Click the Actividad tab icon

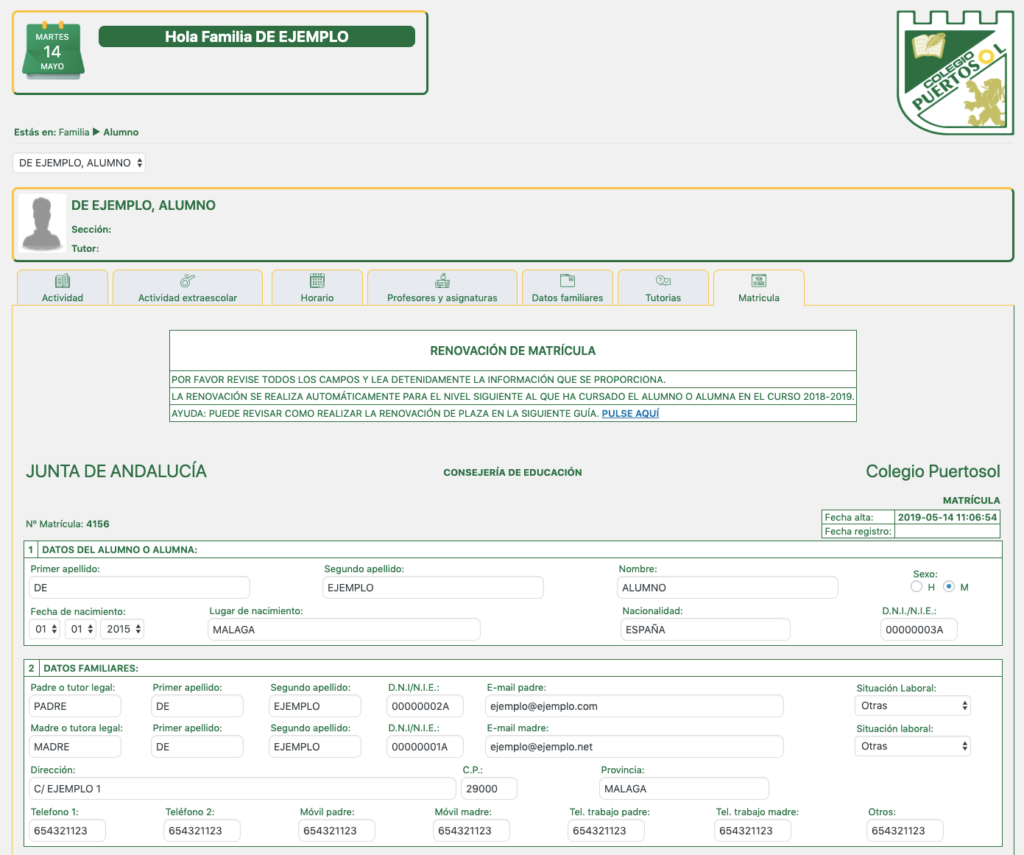tap(62, 281)
